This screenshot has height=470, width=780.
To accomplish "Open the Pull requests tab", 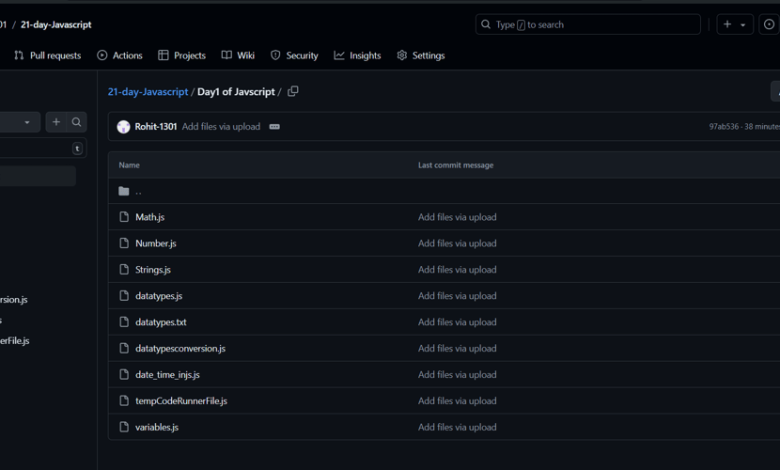I will 48,56.
